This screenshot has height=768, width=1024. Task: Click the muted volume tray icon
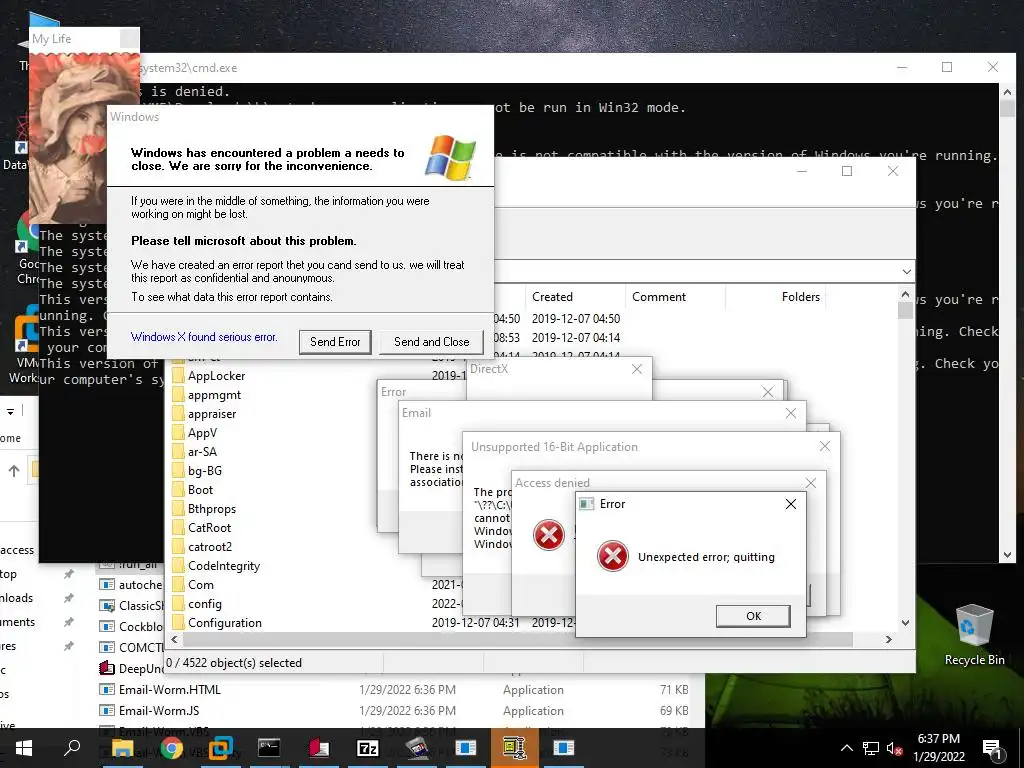895,748
